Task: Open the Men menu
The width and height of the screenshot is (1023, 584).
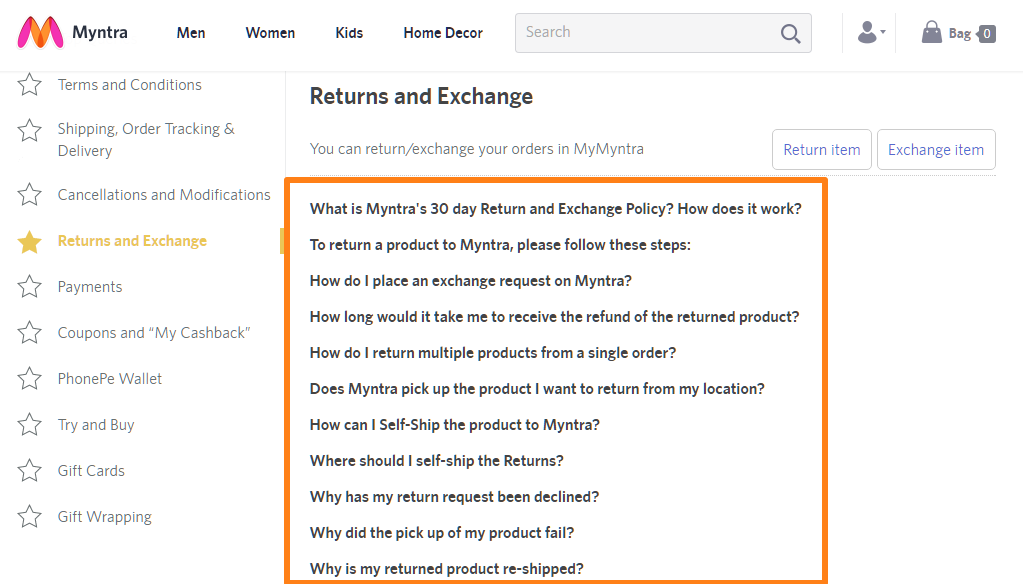Action: (191, 33)
